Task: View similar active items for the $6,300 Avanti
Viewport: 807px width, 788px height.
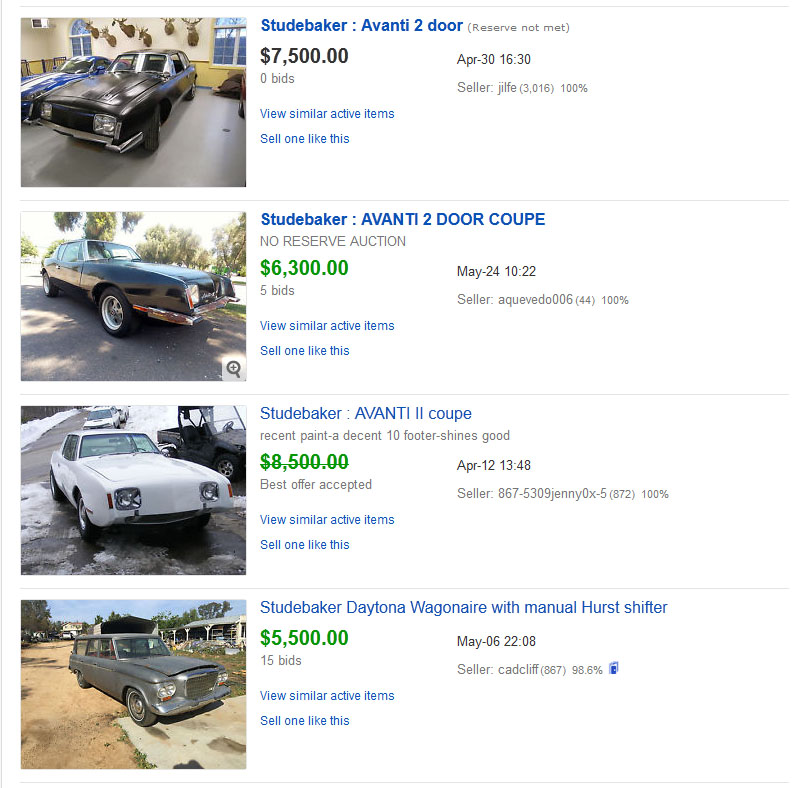Action: (327, 326)
